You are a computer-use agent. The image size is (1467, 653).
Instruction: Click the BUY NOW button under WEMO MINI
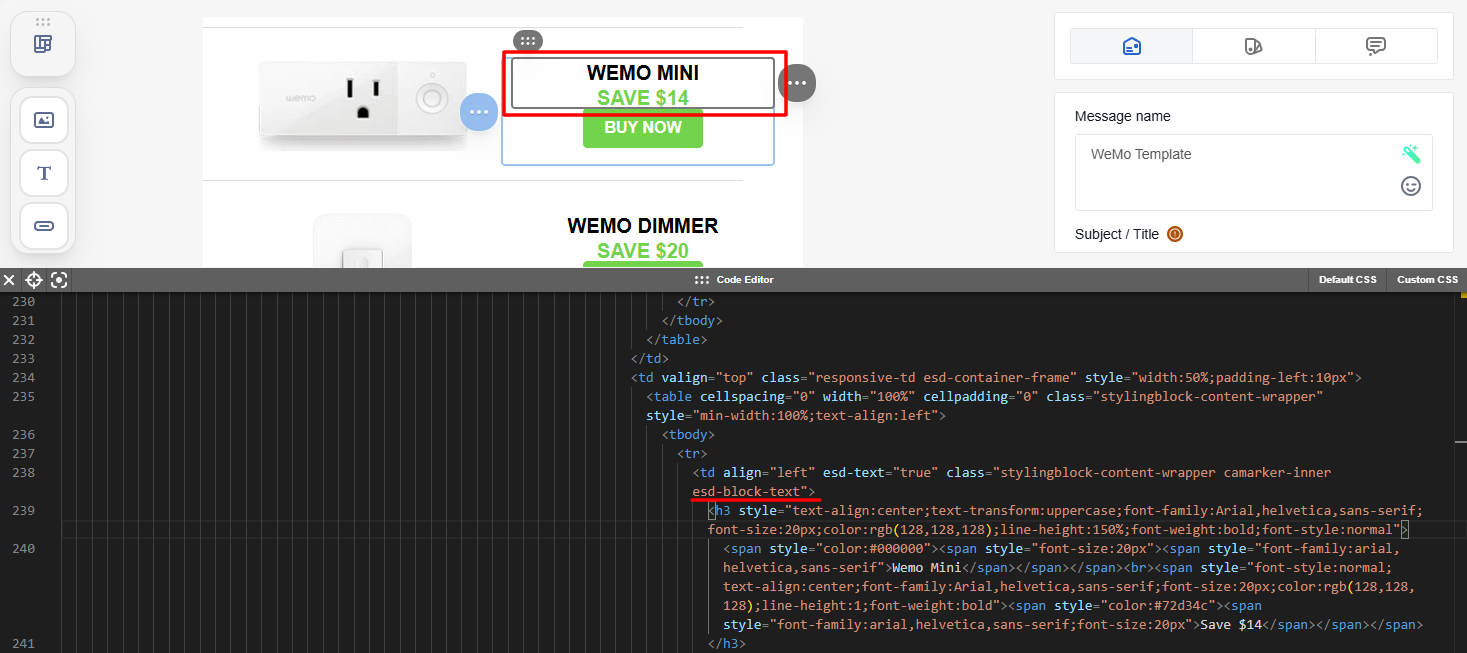643,128
